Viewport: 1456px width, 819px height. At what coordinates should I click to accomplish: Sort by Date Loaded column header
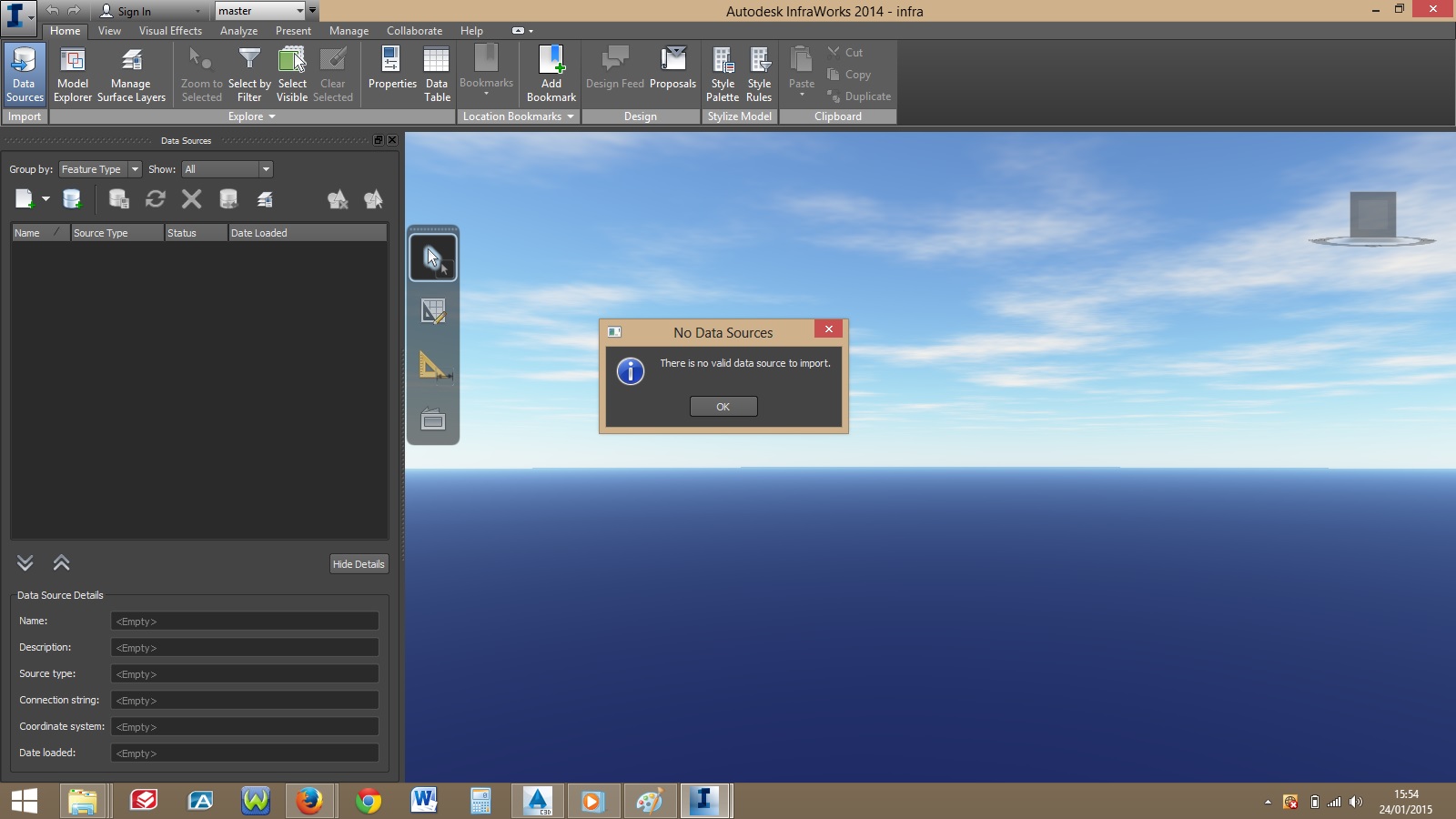pyautogui.click(x=308, y=233)
